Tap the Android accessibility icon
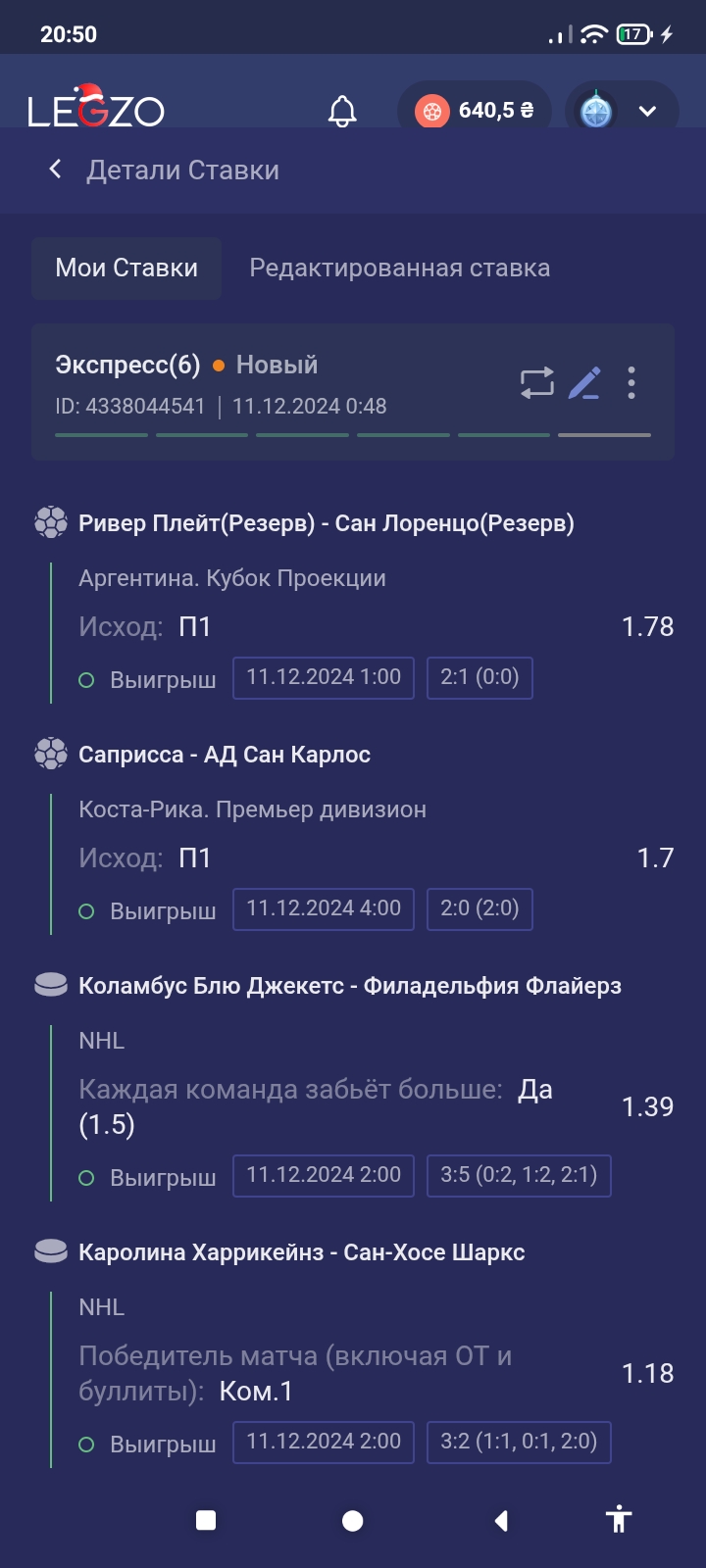Viewport: 706px width, 1568px height. (x=619, y=1520)
